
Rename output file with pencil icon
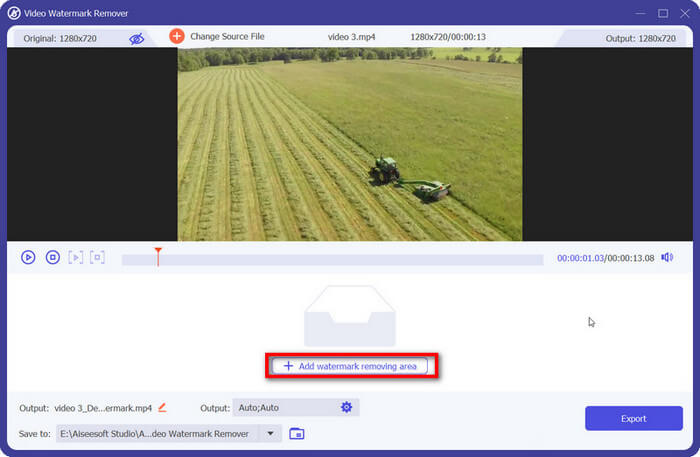tap(163, 407)
